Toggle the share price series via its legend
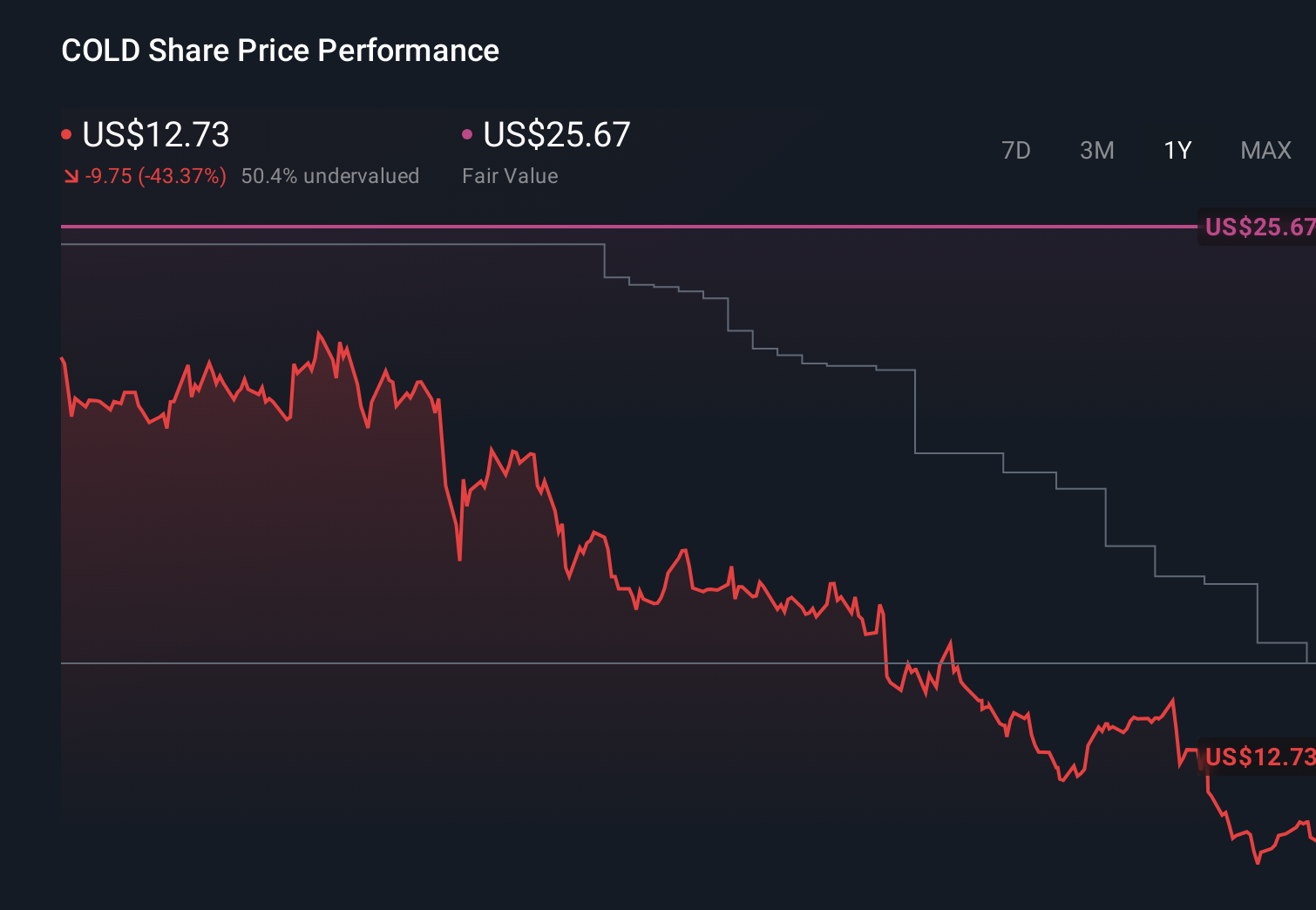The width and height of the screenshot is (1316, 910). (x=155, y=135)
